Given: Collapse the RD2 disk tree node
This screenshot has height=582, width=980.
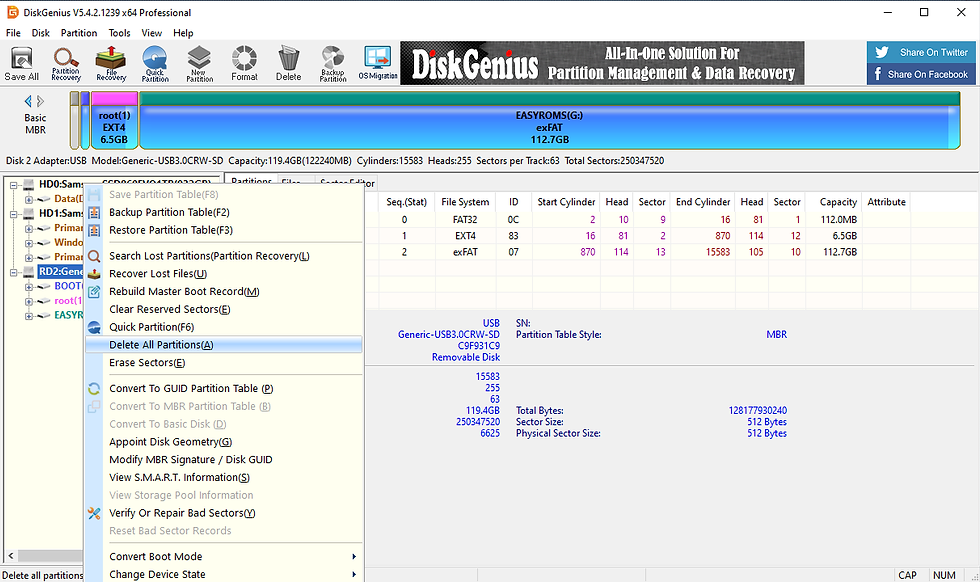Looking at the screenshot, I should (14, 272).
